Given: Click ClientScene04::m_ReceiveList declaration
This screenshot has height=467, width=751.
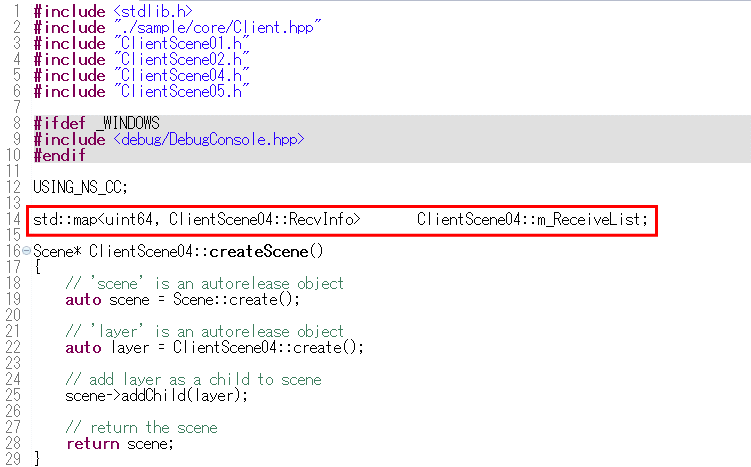Looking at the screenshot, I should coord(532,219).
